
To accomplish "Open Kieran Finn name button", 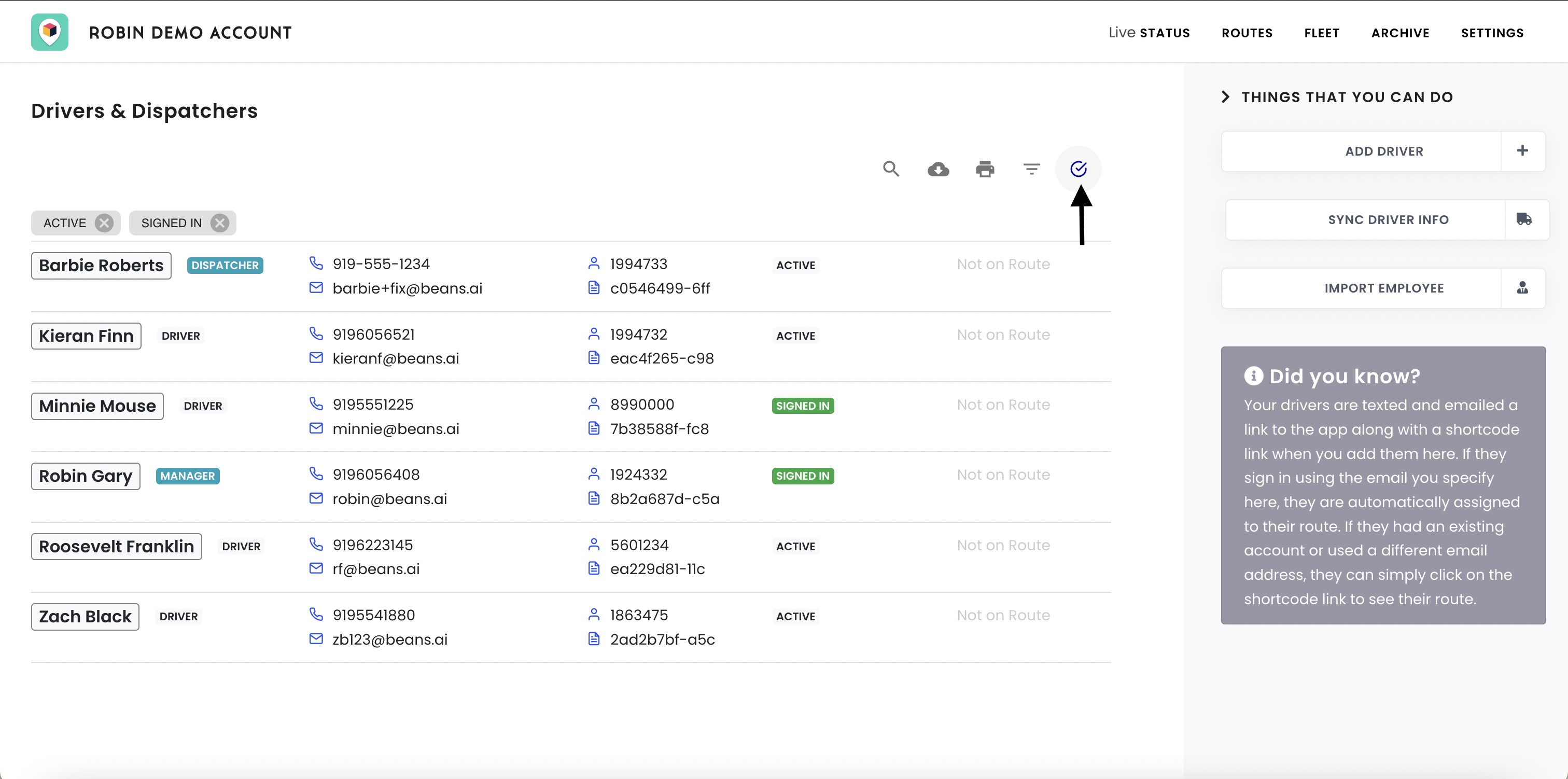I will pos(86,336).
